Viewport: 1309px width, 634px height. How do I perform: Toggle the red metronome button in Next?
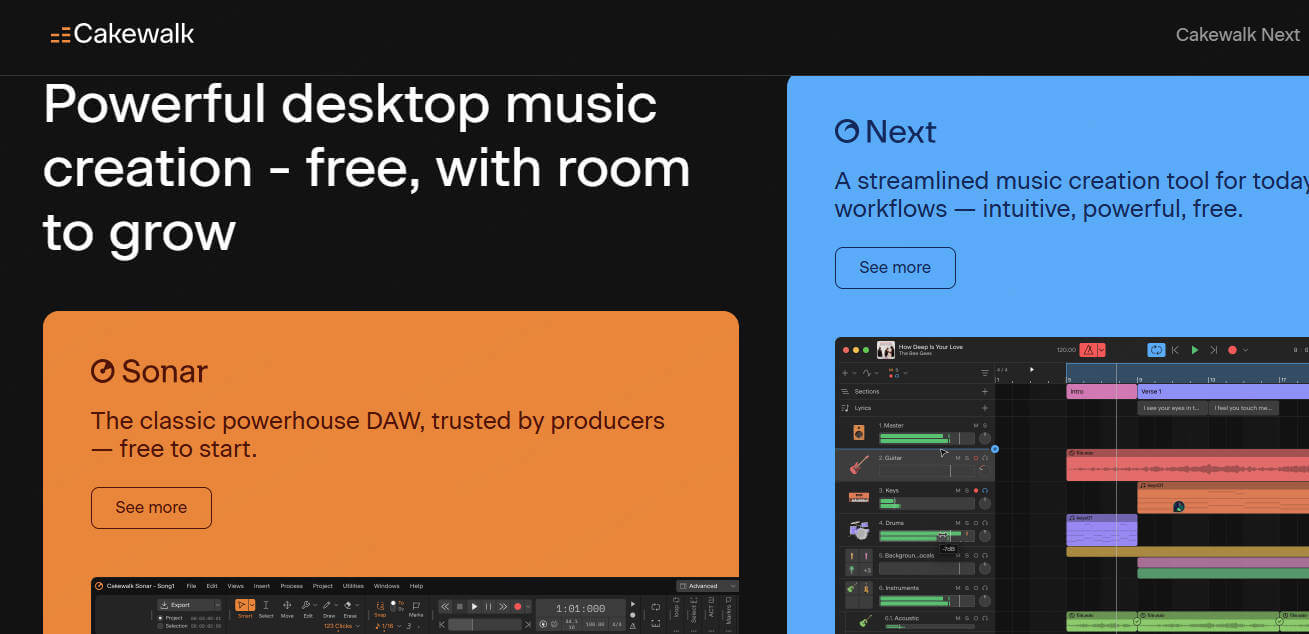point(1088,350)
